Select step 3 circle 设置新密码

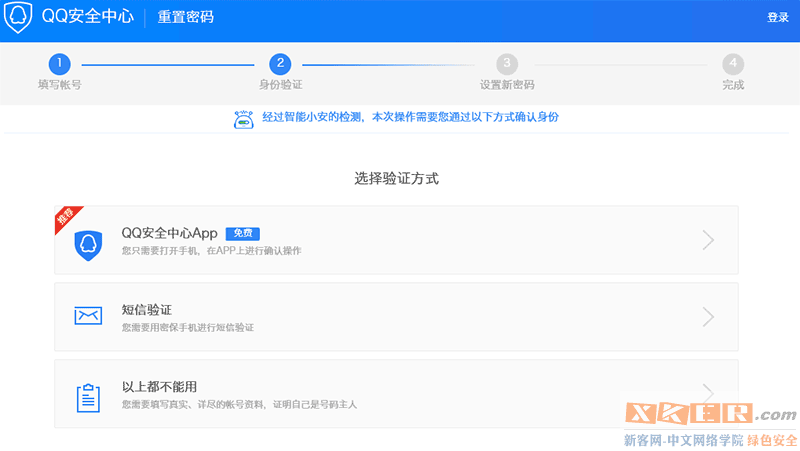[x=507, y=64]
